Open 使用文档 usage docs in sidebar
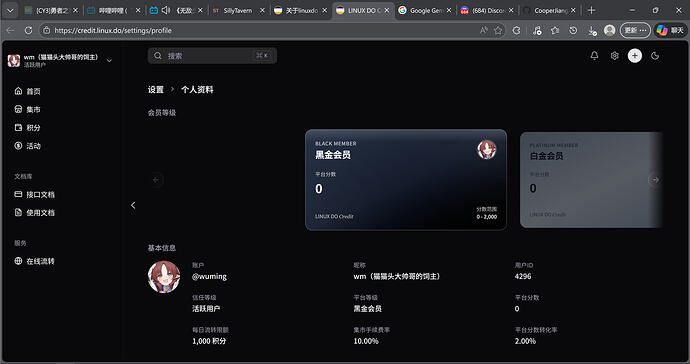 pyautogui.click(x=35, y=213)
